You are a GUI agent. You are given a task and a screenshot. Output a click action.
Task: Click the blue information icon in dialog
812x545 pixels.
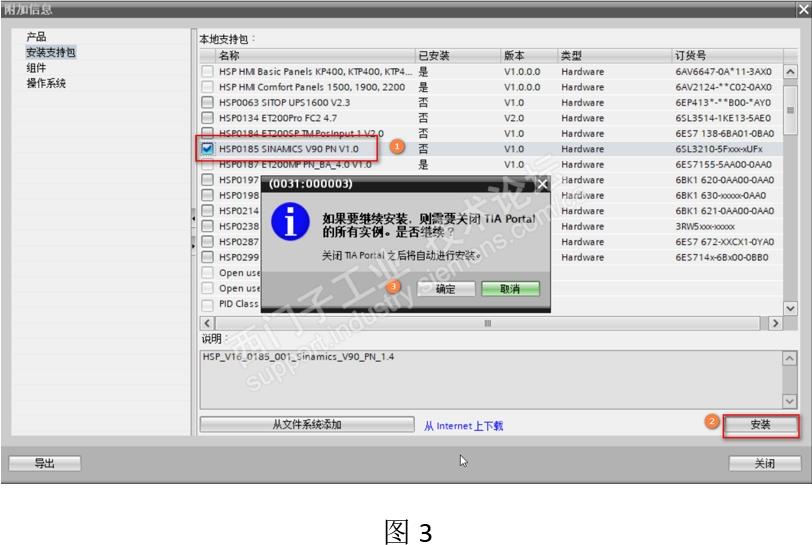[x=291, y=222]
